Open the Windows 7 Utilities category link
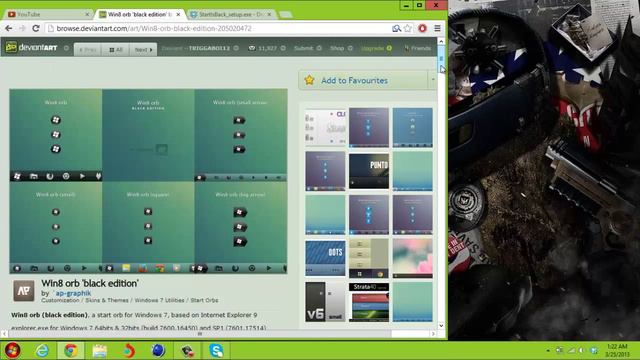Image resolution: width=640 pixels, height=360 pixels. pos(159,300)
